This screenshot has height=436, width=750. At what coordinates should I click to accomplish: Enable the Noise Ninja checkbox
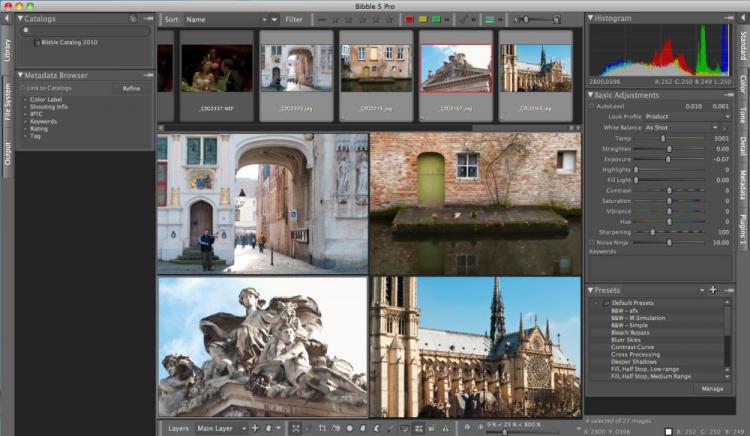tap(592, 242)
